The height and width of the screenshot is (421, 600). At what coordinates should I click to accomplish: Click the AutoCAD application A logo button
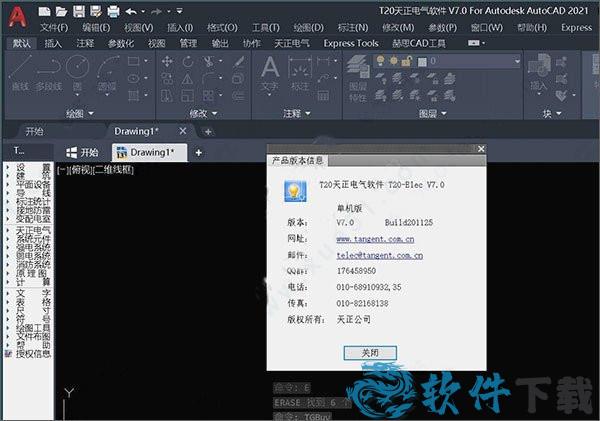17,18
